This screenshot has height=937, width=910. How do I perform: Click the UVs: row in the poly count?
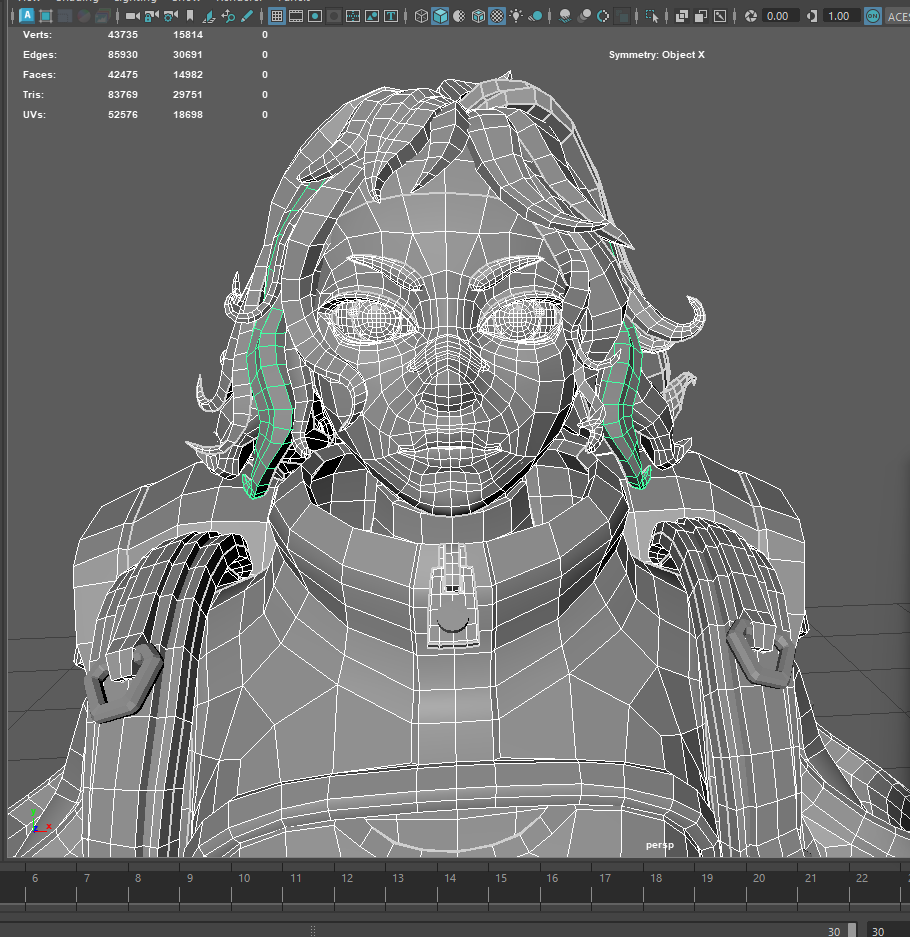click(x=145, y=114)
